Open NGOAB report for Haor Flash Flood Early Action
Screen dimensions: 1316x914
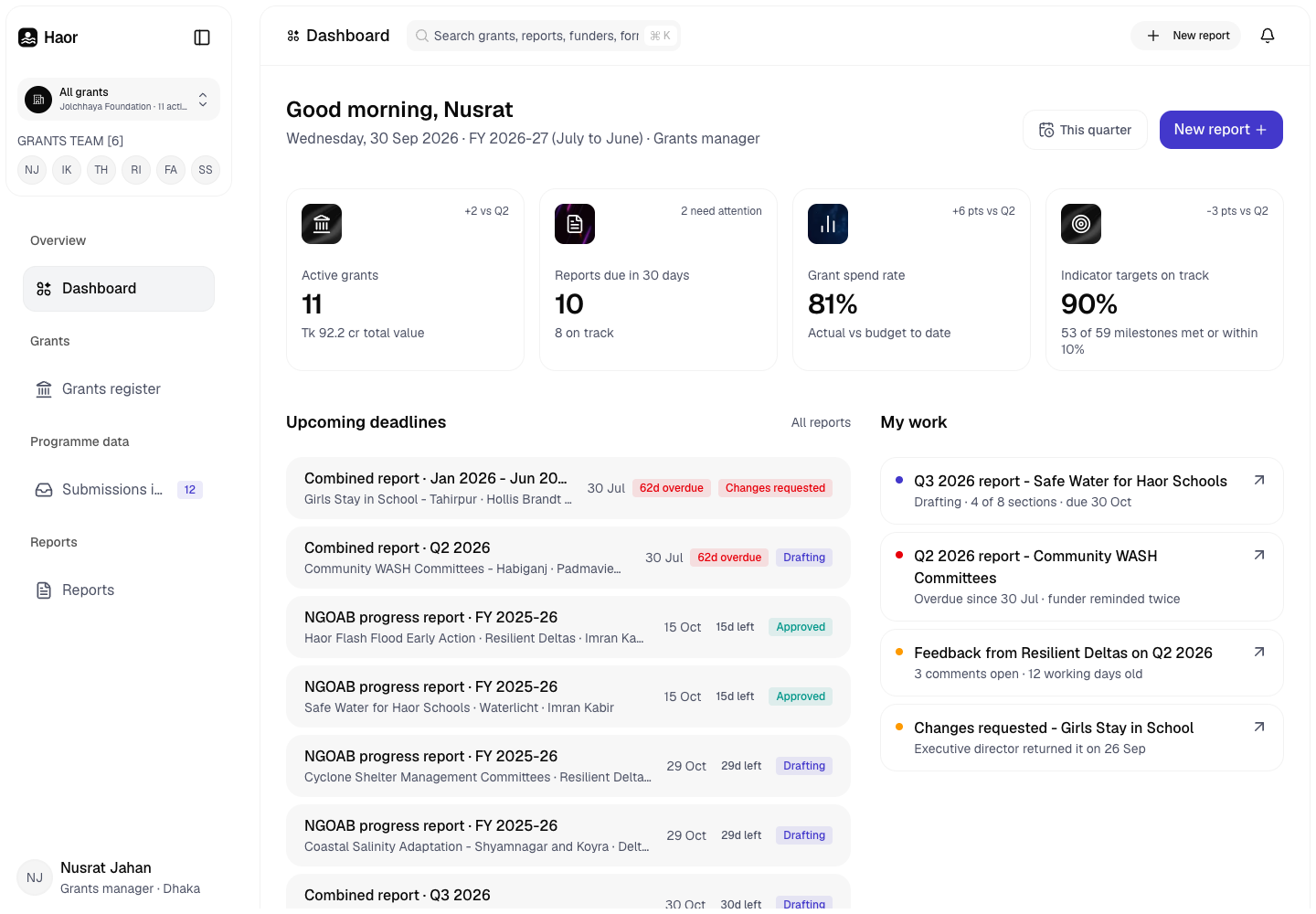(x=568, y=627)
